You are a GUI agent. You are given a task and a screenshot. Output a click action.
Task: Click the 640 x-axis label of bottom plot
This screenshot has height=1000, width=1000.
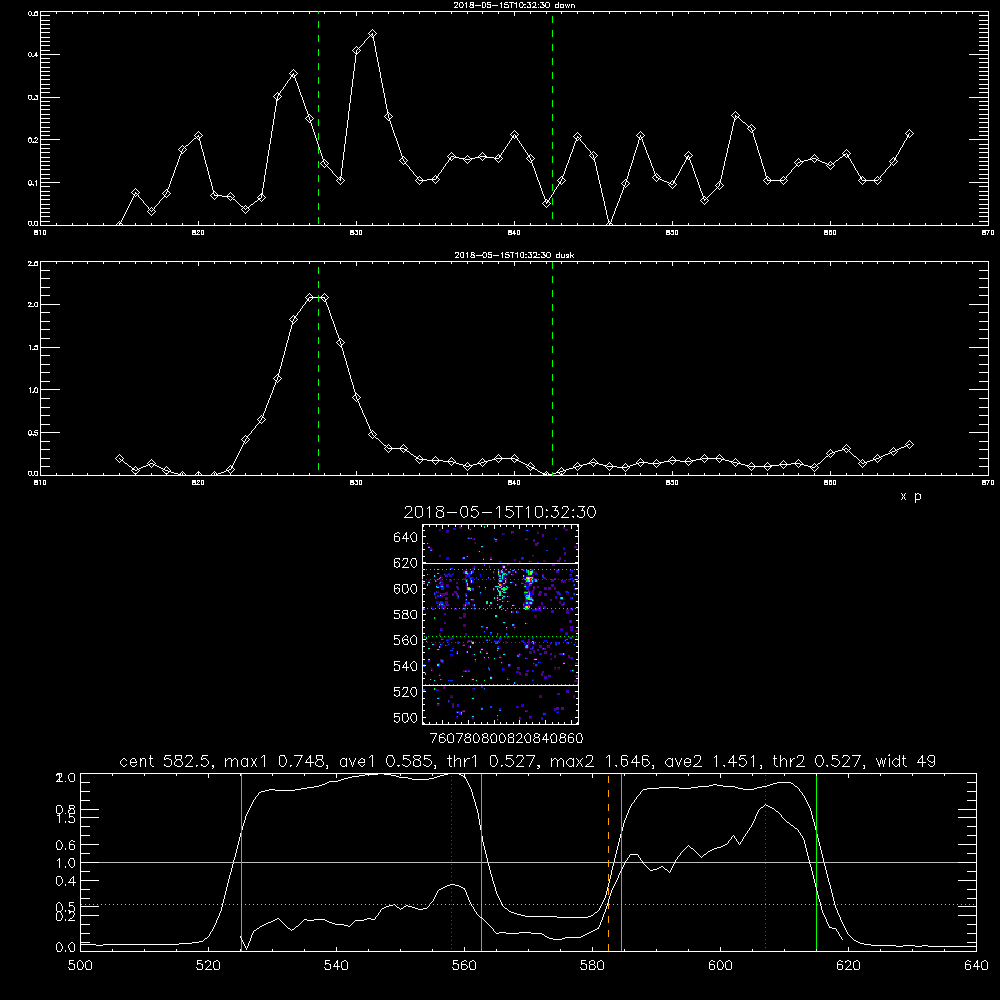tap(976, 966)
